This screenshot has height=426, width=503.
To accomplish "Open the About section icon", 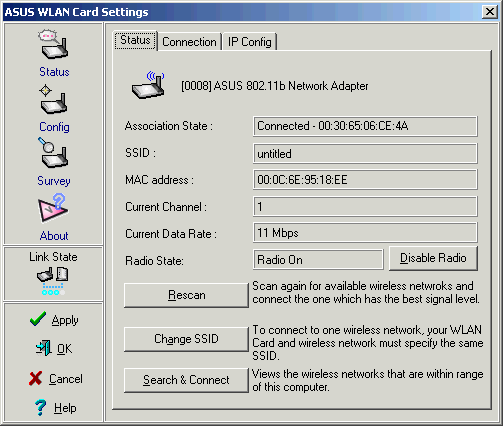I will pos(53,208).
